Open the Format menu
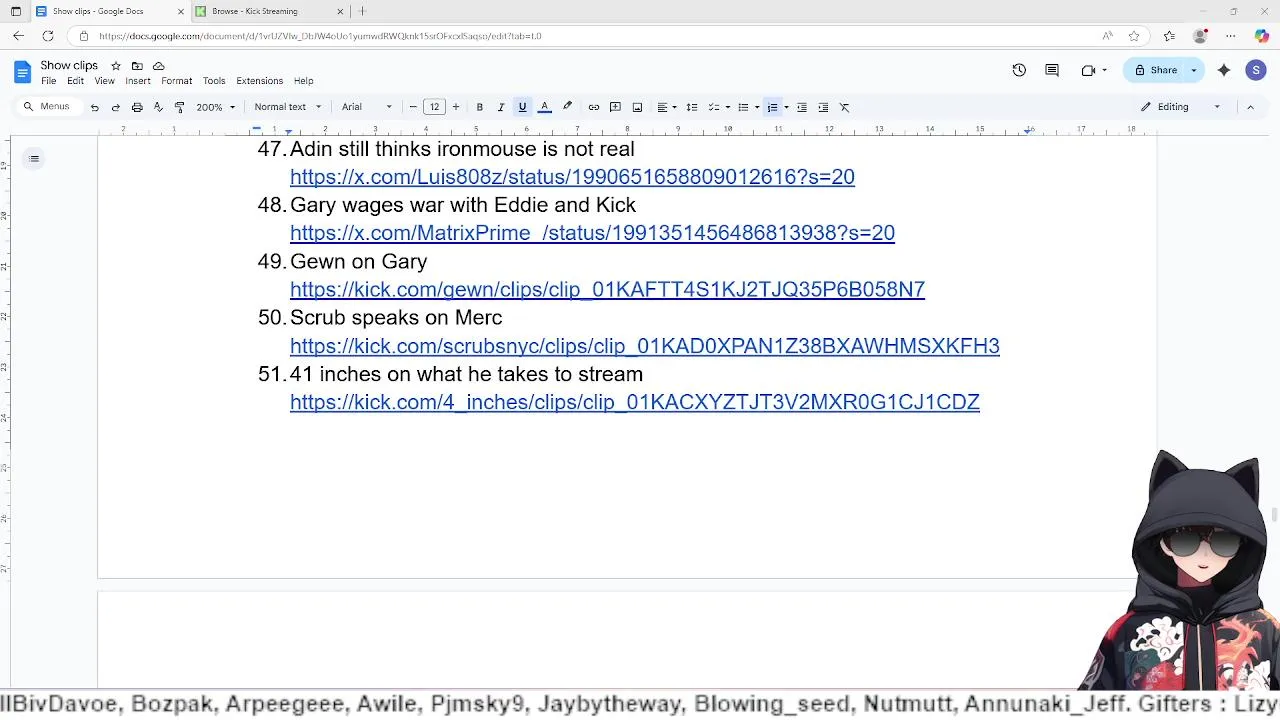1280x720 pixels. pos(176,81)
